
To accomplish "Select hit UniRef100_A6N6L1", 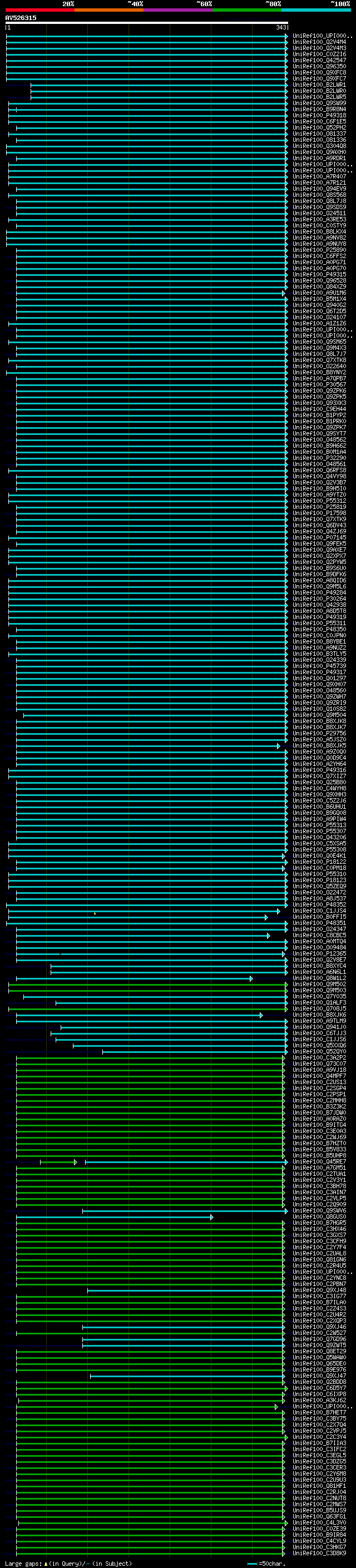I will (x=319, y=972).
